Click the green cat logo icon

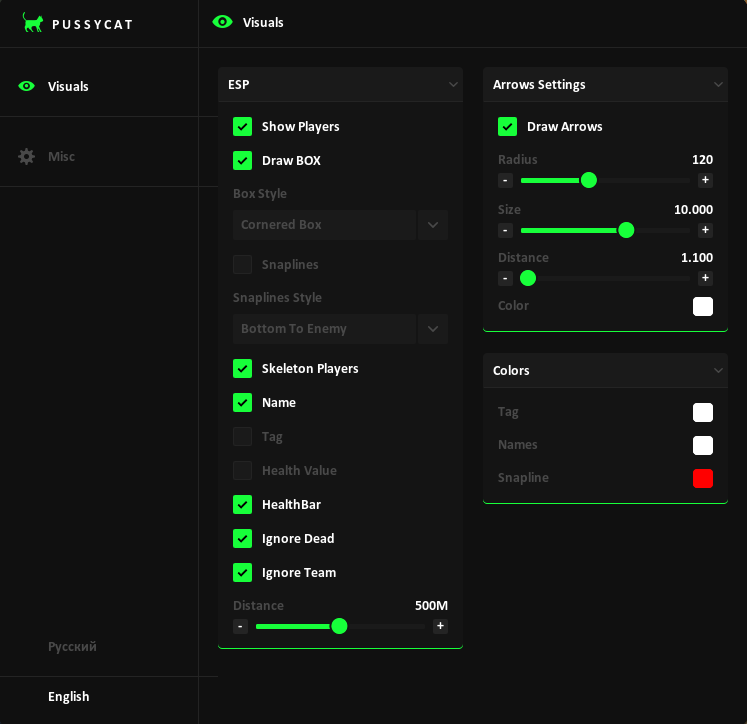click(x=33, y=23)
